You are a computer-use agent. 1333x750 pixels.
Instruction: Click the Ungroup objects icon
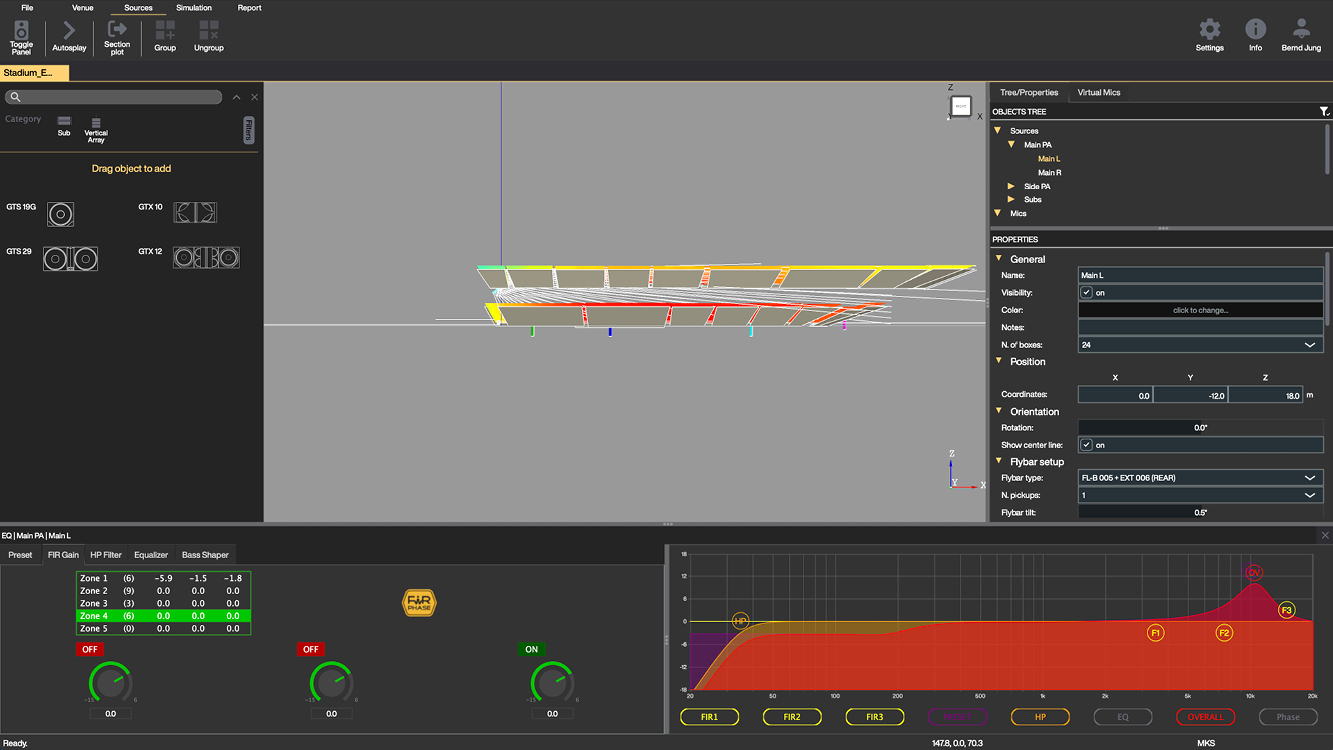208,30
